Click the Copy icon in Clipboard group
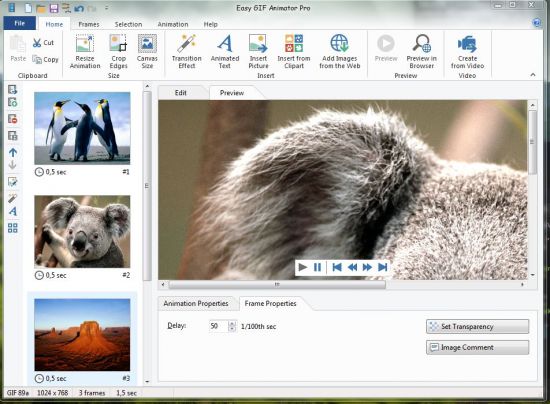This screenshot has height=404, width=550. pos(37,60)
